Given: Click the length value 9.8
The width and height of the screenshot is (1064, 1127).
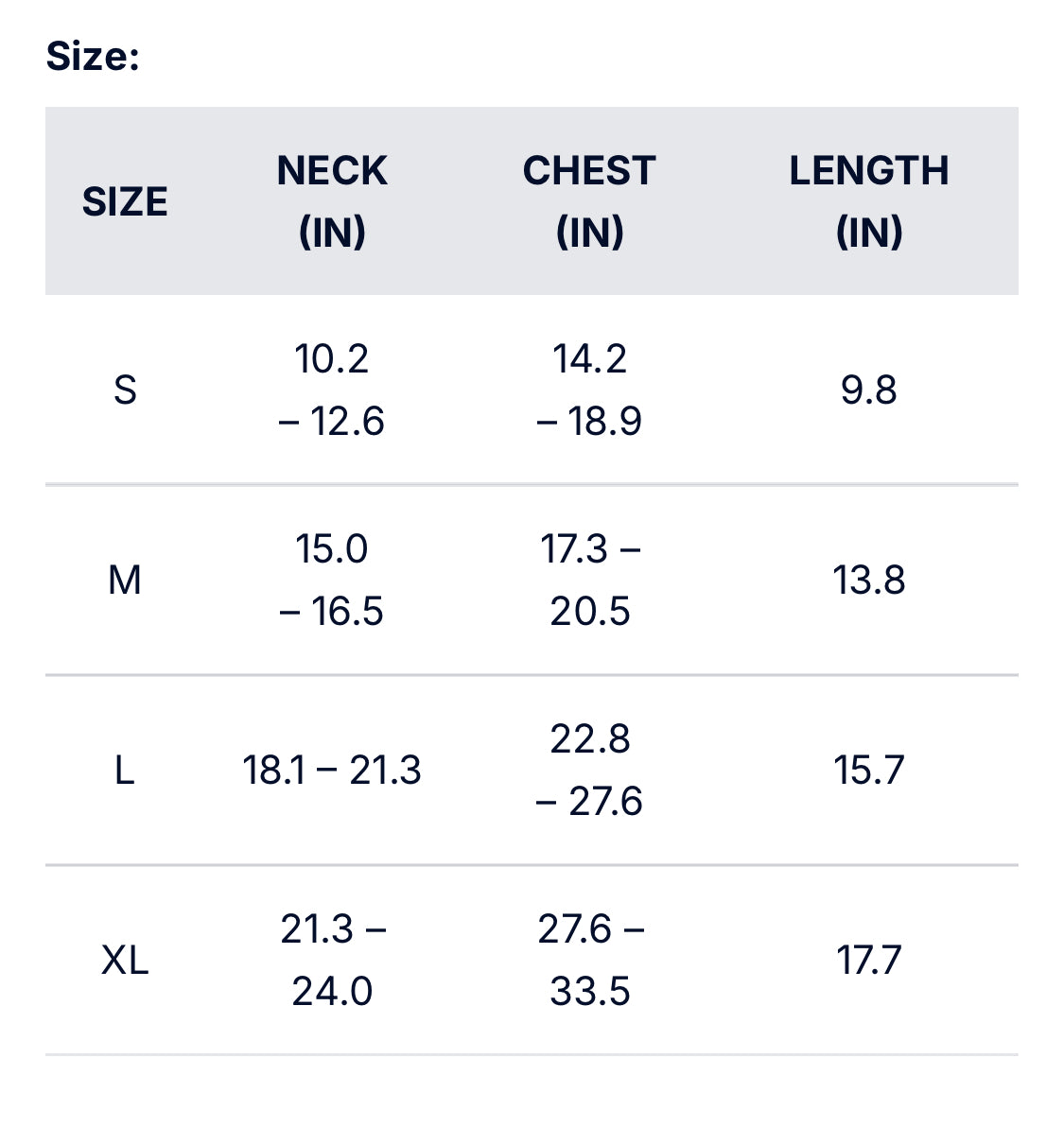Looking at the screenshot, I should tap(868, 390).
